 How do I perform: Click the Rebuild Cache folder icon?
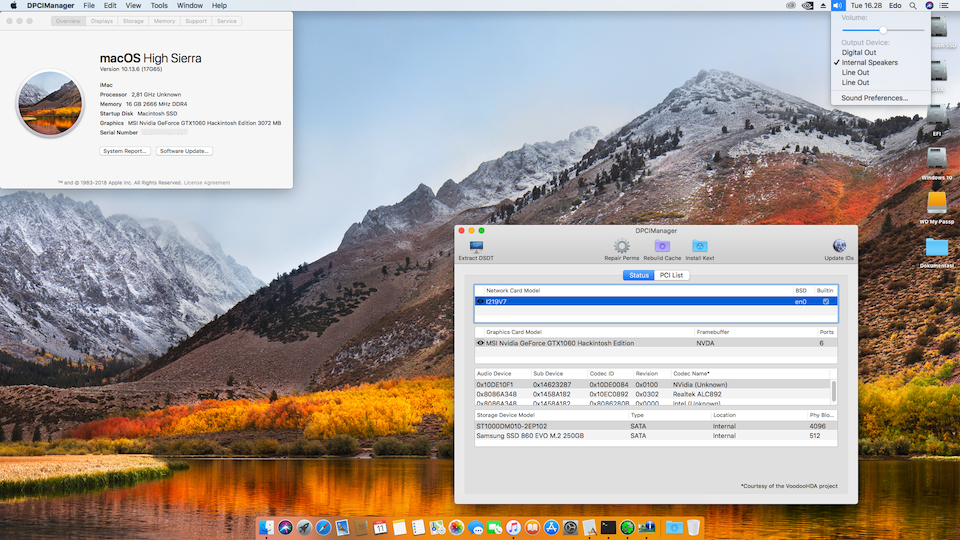tap(661, 246)
